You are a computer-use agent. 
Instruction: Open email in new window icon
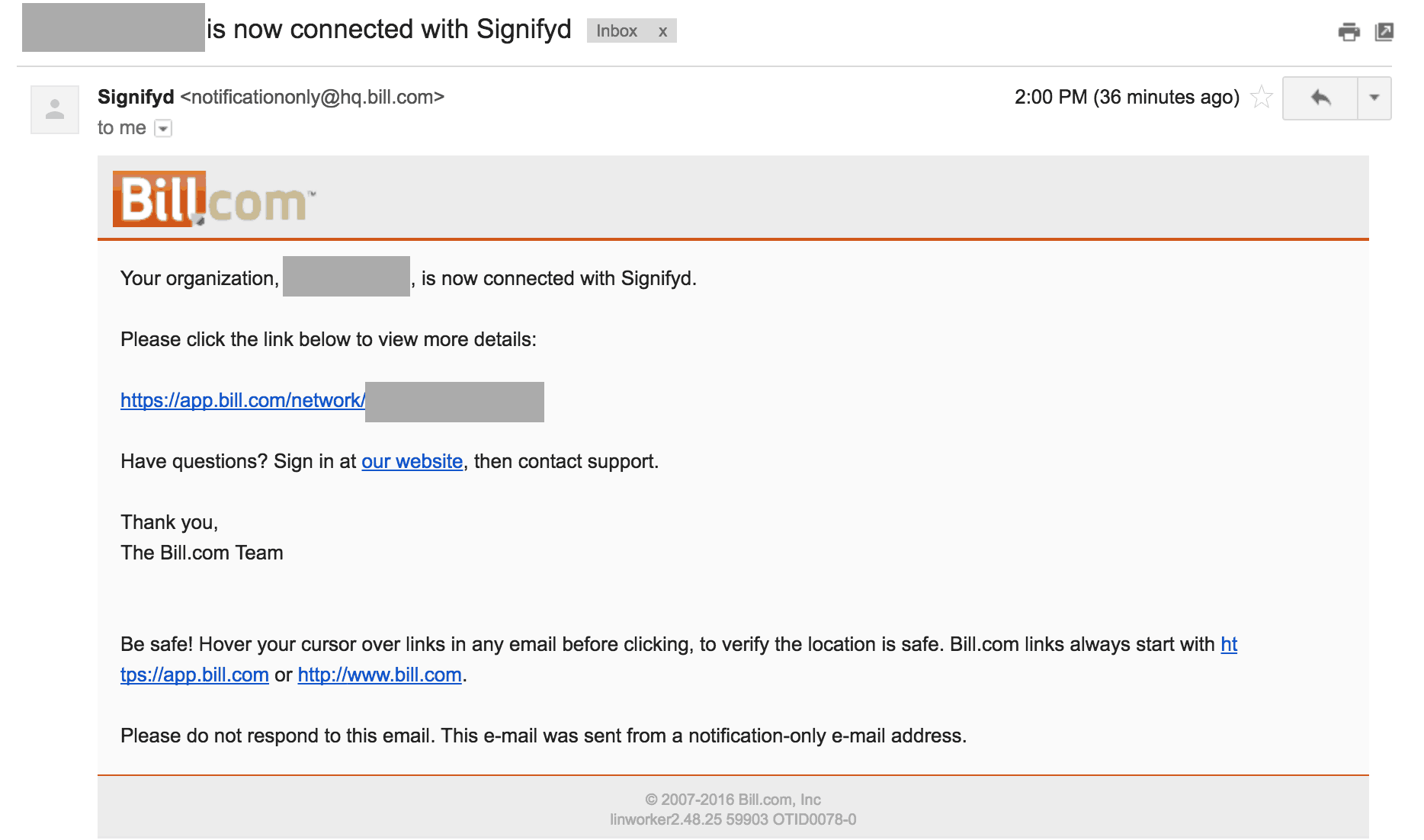point(1384,32)
